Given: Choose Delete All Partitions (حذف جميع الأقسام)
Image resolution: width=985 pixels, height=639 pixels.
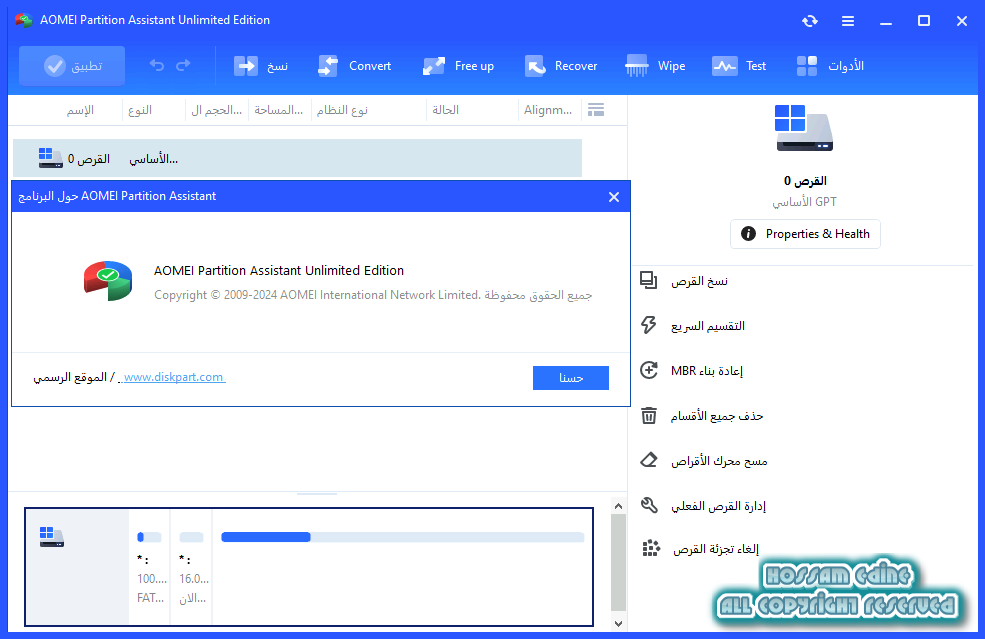Looking at the screenshot, I should (x=702, y=416).
